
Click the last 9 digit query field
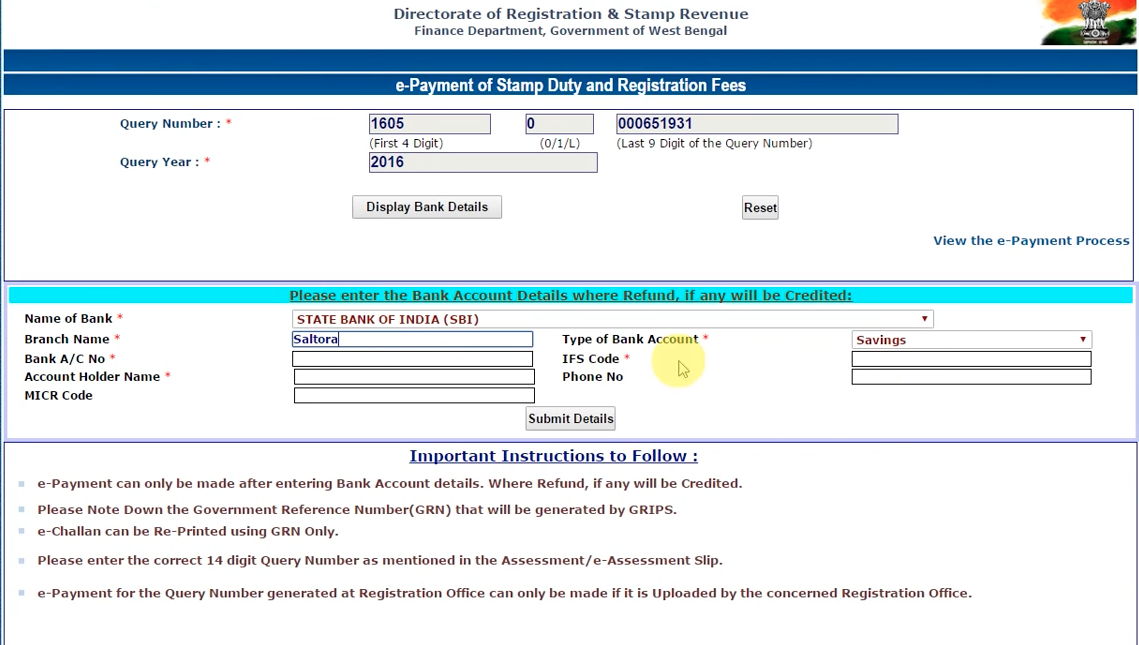click(757, 123)
